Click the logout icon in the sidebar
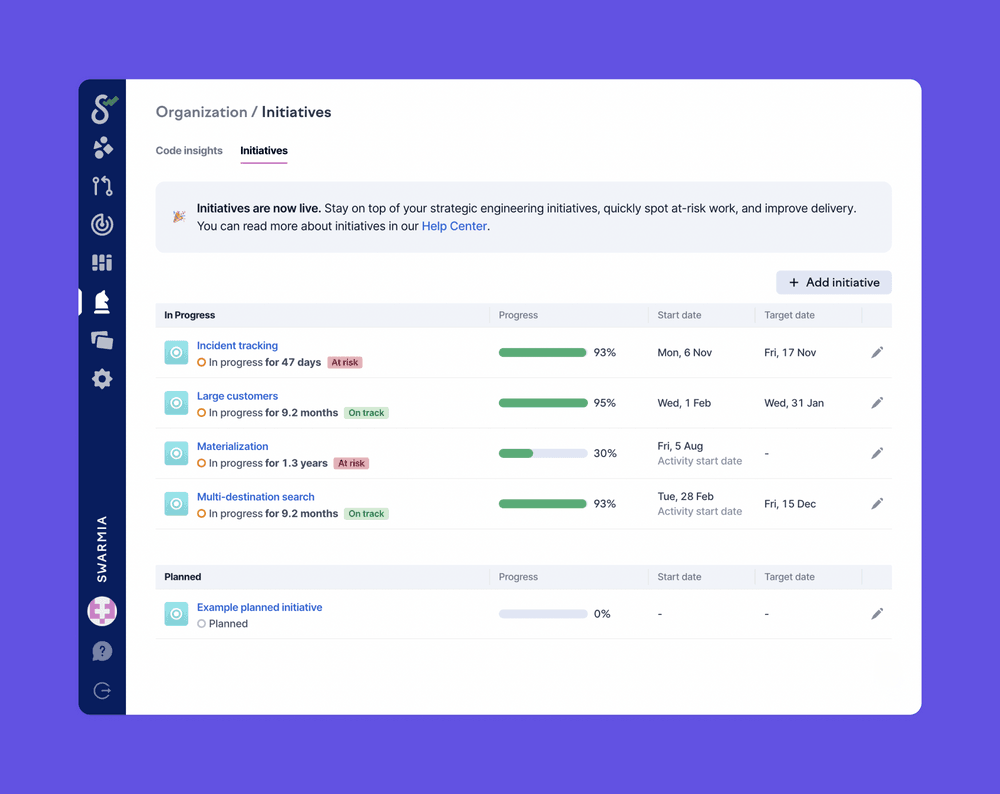 [x=102, y=691]
